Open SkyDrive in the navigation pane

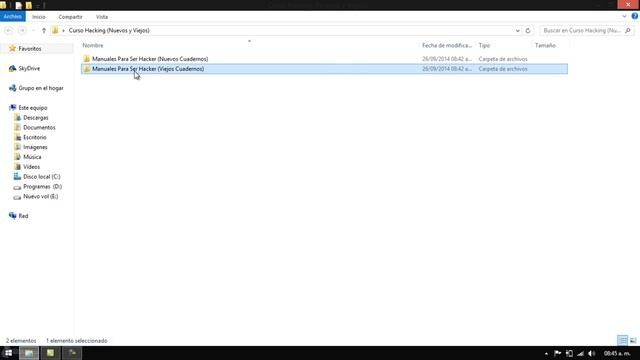(x=29, y=69)
